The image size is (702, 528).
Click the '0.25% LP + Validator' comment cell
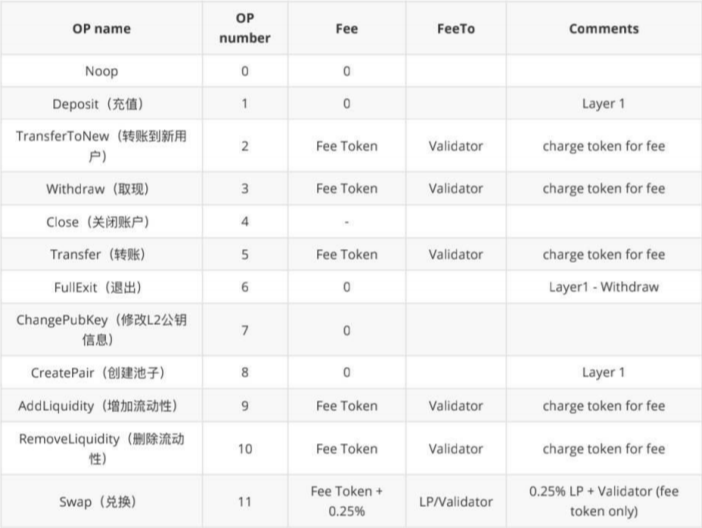(603, 501)
